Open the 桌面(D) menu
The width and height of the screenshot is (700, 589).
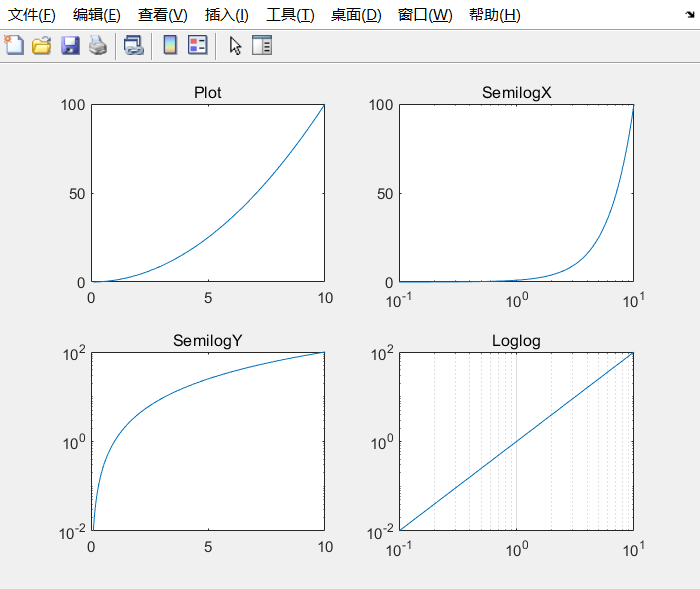coord(356,15)
